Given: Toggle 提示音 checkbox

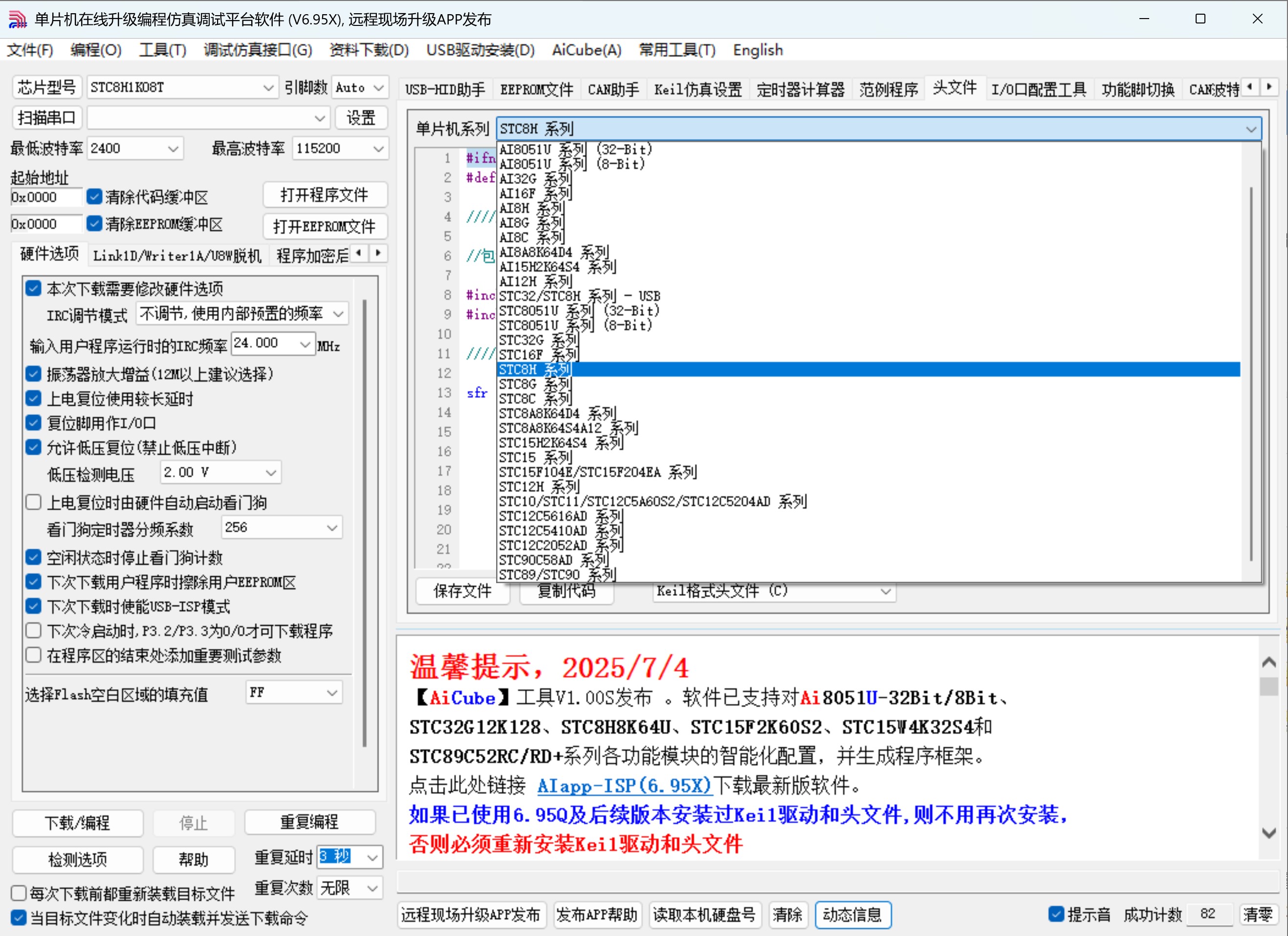Looking at the screenshot, I should click(1056, 914).
